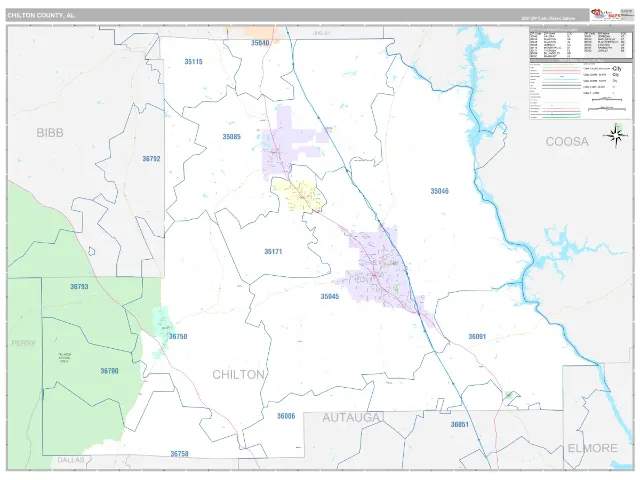Click the compass rose icon
The height and width of the screenshot is (480, 640).
615,136
